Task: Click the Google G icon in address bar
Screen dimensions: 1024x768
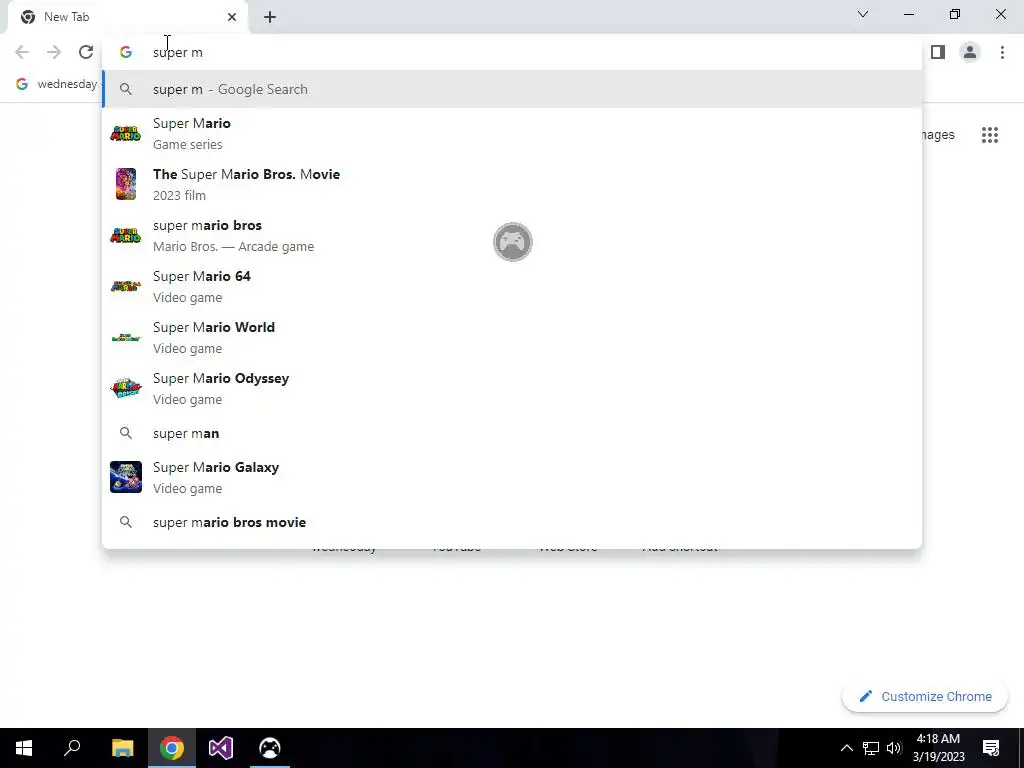Action: tap(126, 52)
